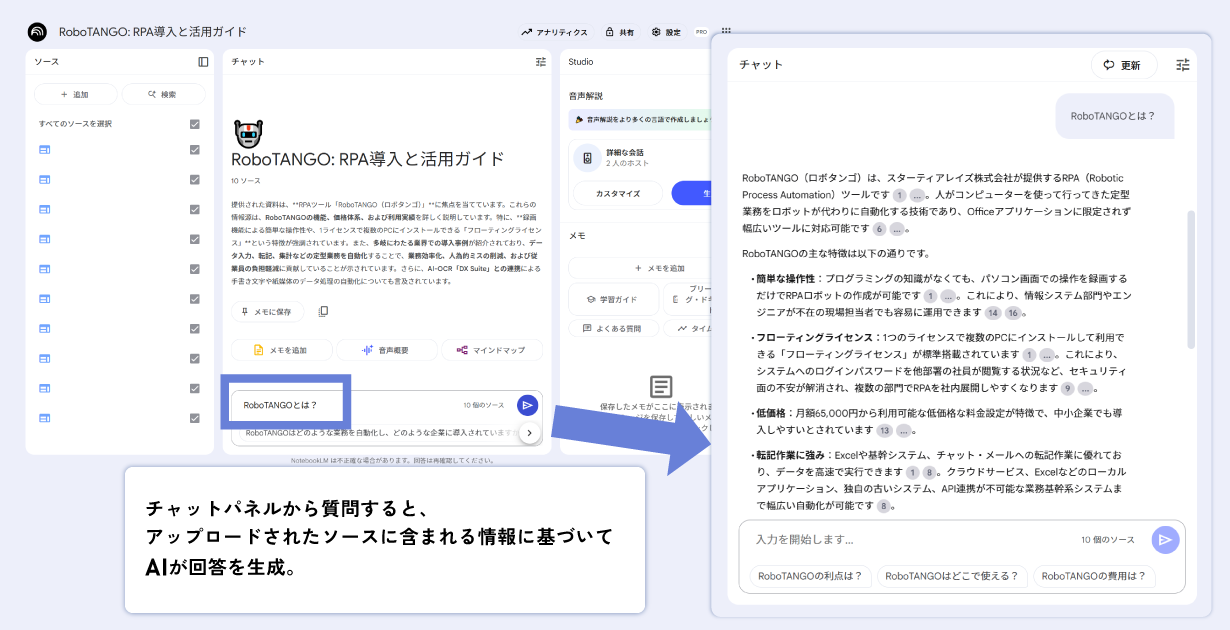
Task: Open Settings (設定) in the header
Action: 666,32
